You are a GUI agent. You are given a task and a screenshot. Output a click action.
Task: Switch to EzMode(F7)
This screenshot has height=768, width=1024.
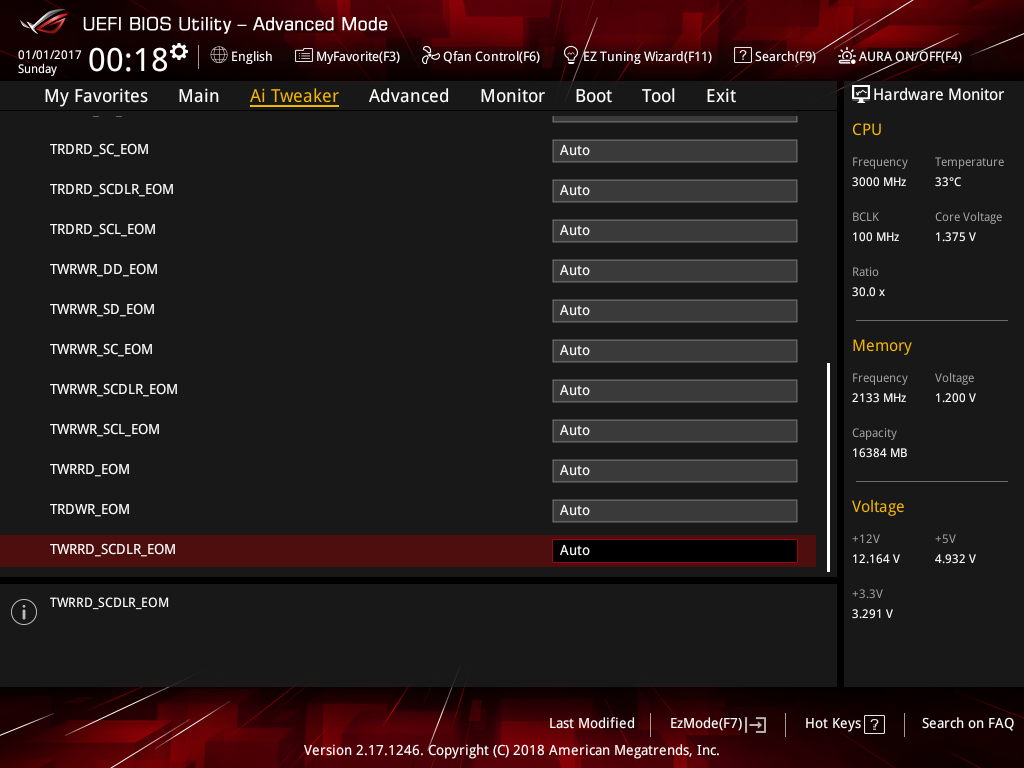point(718,724)
